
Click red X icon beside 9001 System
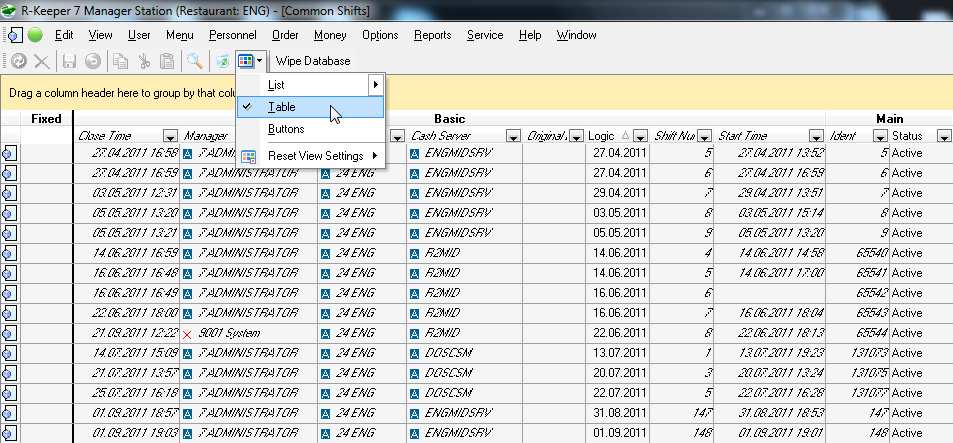(x=187, y=334)
